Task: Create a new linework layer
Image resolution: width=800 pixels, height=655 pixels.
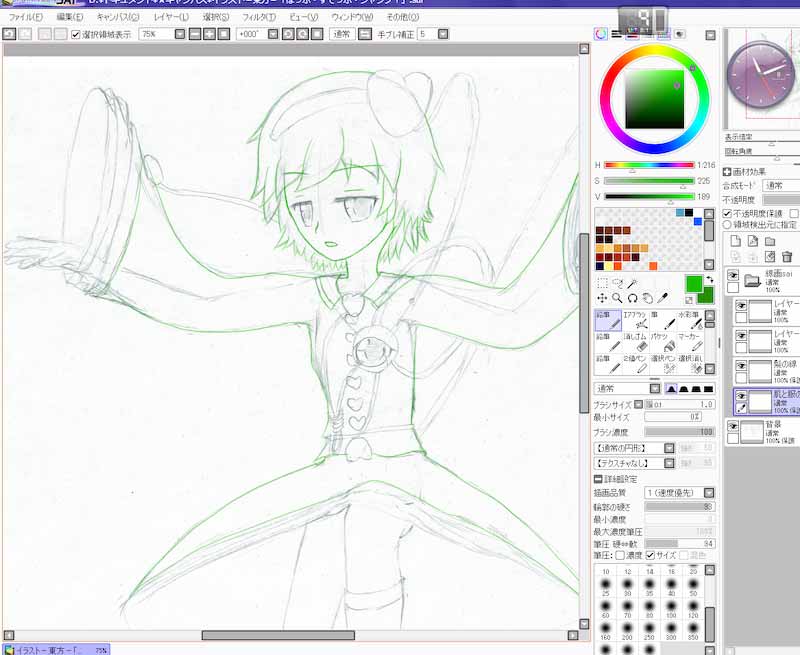Action: 753,241
